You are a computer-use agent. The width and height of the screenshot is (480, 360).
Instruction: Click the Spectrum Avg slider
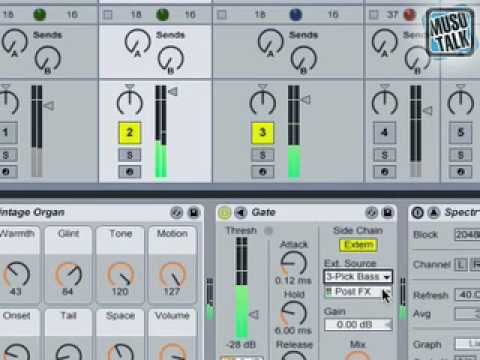point(468,314)
